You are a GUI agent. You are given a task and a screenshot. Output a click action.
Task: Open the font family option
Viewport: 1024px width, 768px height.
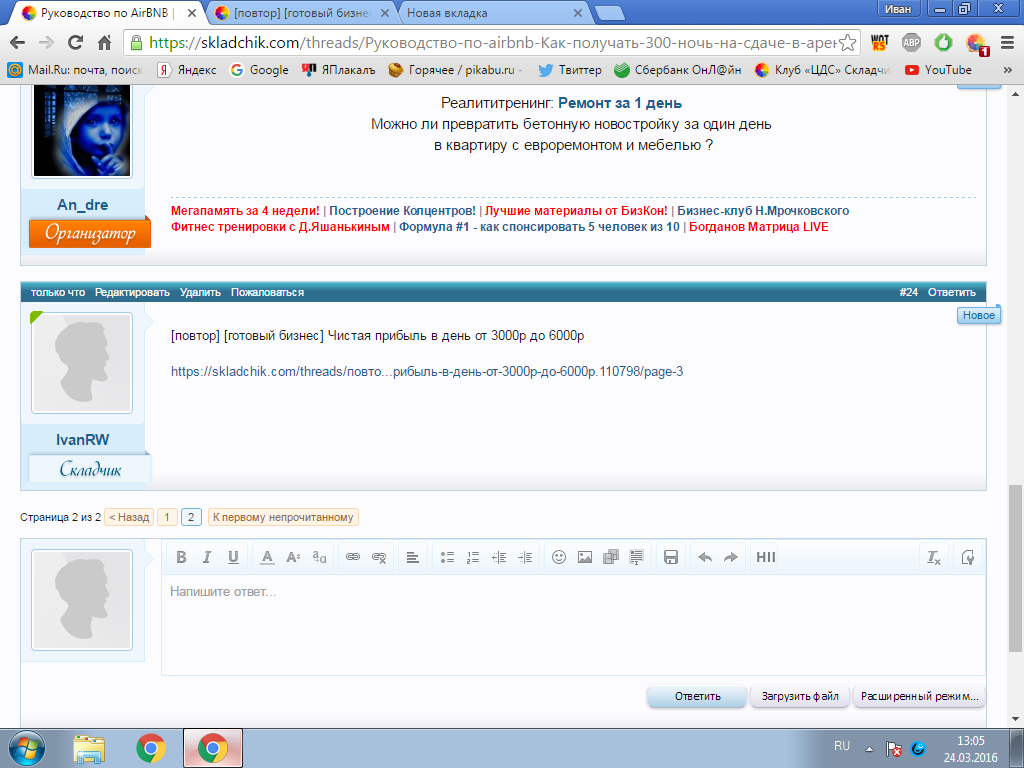[319, 557]
